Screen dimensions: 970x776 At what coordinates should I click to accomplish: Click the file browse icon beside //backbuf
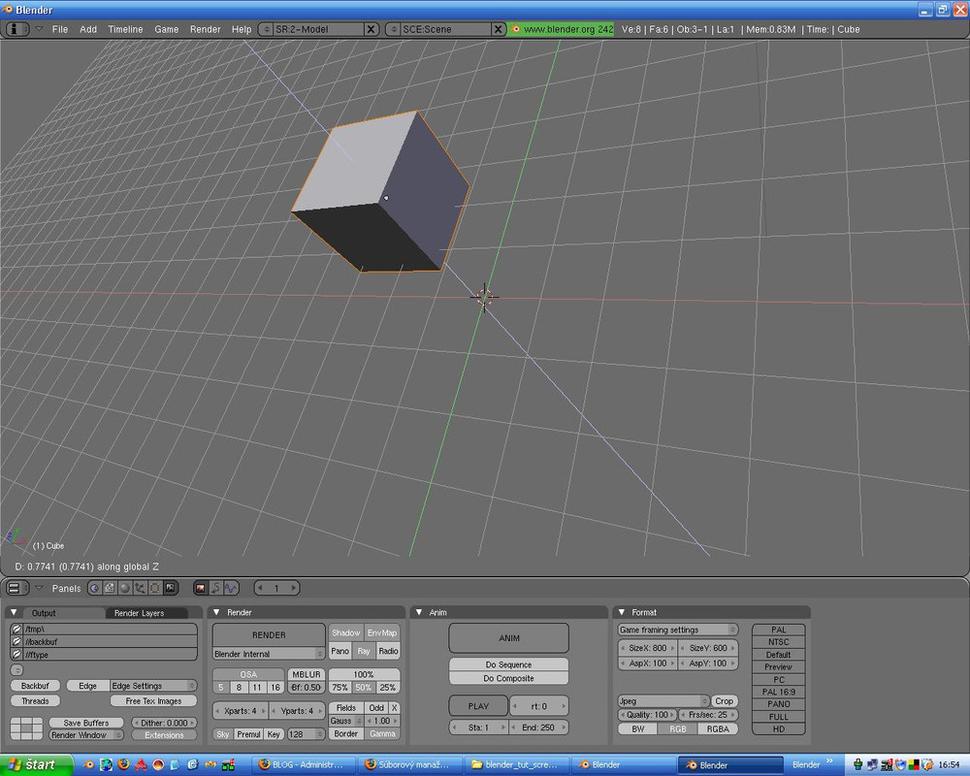tap(17, 642)
